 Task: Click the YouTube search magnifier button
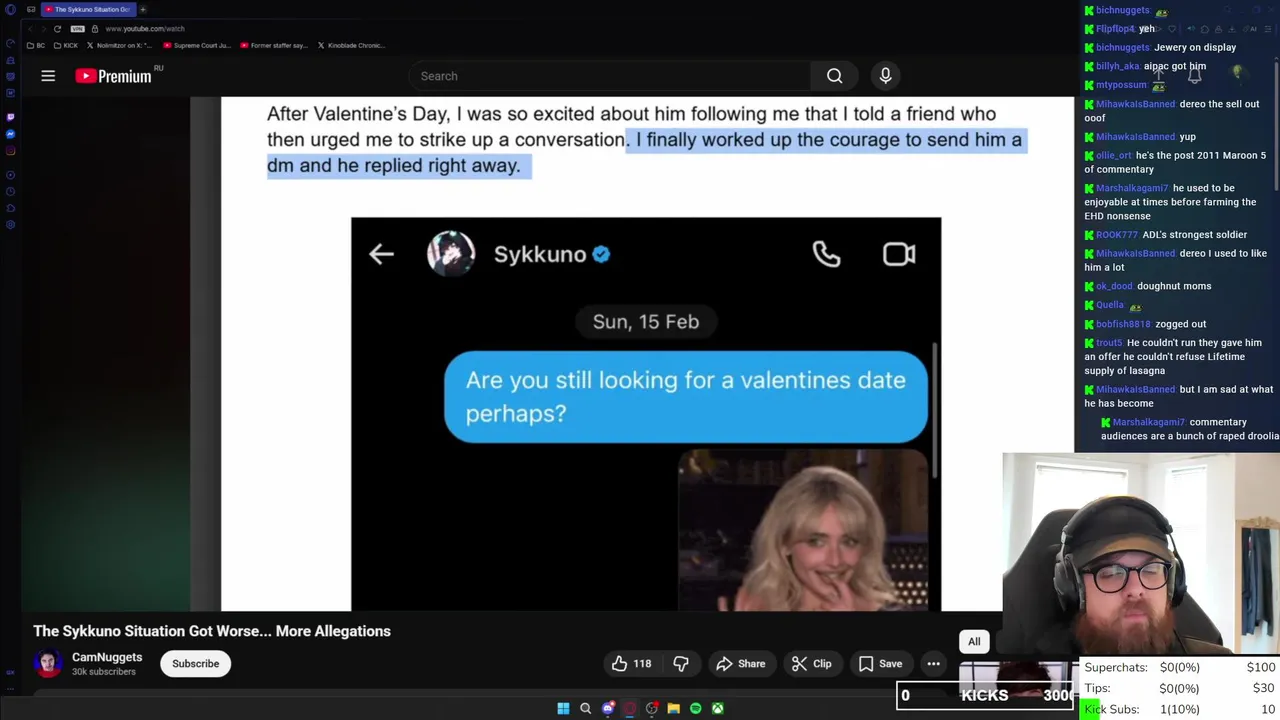point(834,76)
